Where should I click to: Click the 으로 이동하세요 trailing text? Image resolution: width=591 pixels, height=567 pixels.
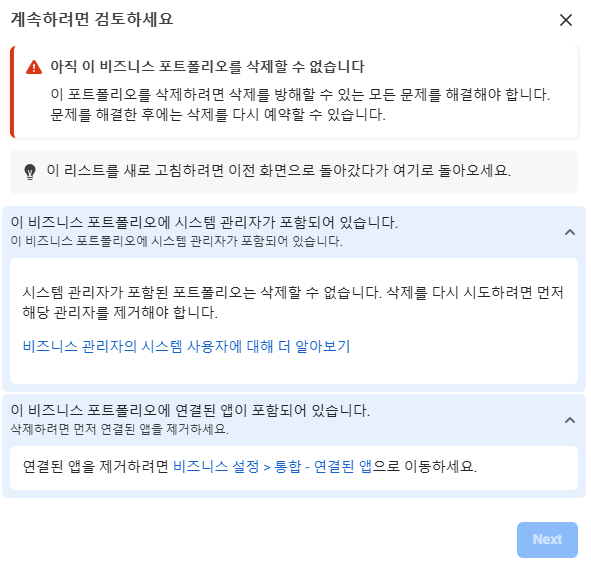pyautogui.click(x=424, y=467)
